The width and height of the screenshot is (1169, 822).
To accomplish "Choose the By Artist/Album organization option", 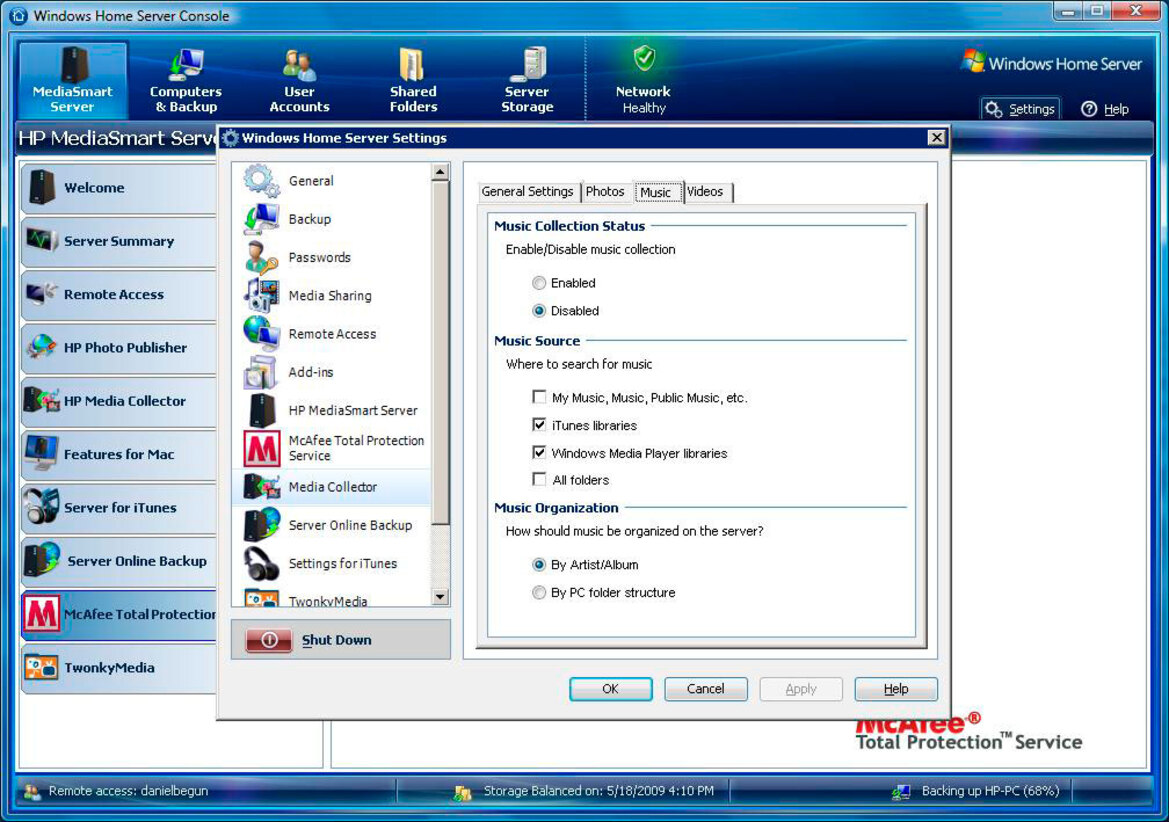I will pyautogui.click(x=539, y=565).
